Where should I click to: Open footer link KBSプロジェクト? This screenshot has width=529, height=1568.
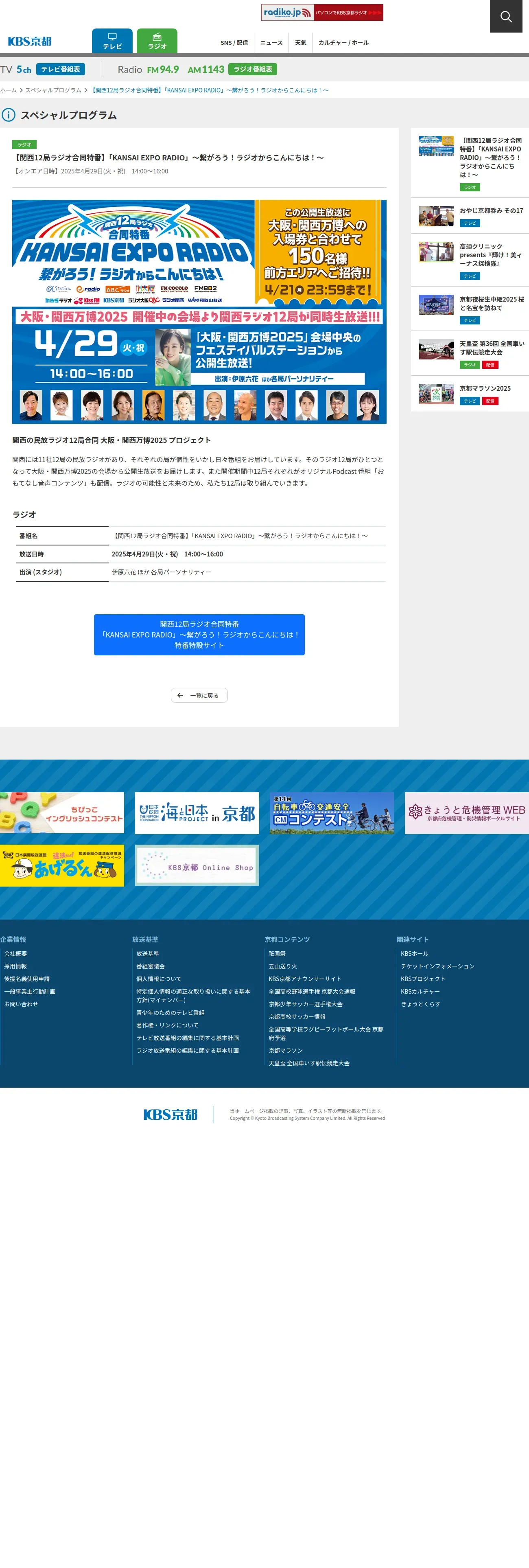point(423,979)
